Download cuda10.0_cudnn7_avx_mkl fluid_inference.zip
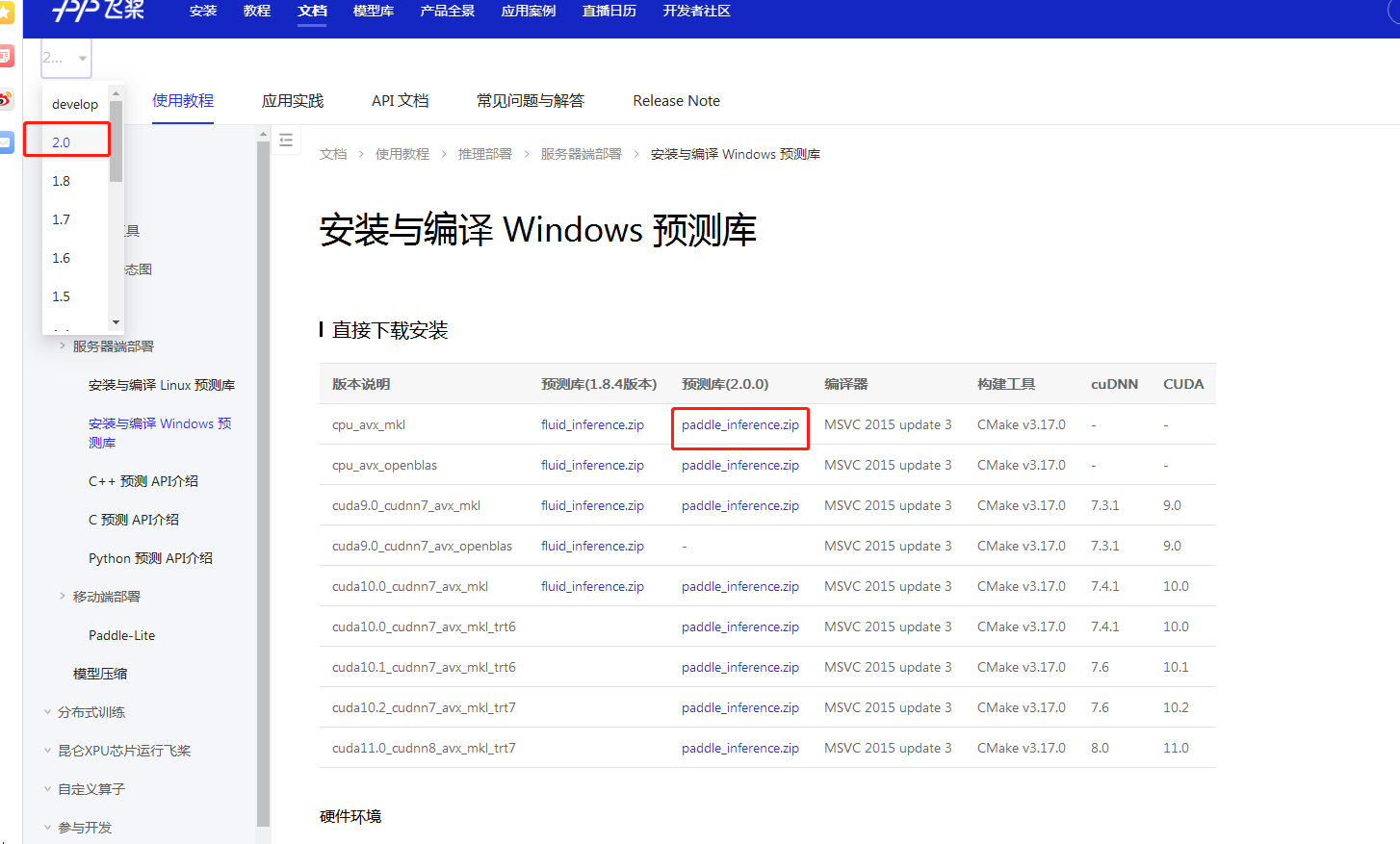1400x844 pixels. (x=592, y=586)
